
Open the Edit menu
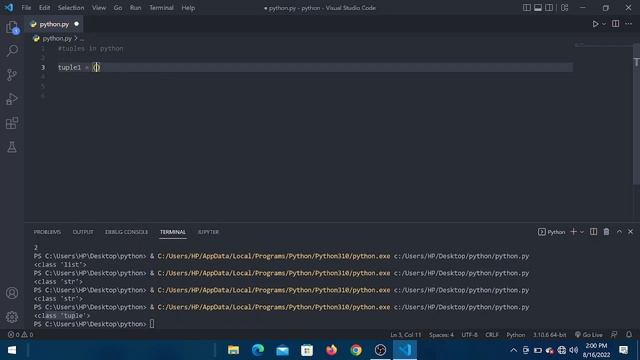click(x=44, y=8)
